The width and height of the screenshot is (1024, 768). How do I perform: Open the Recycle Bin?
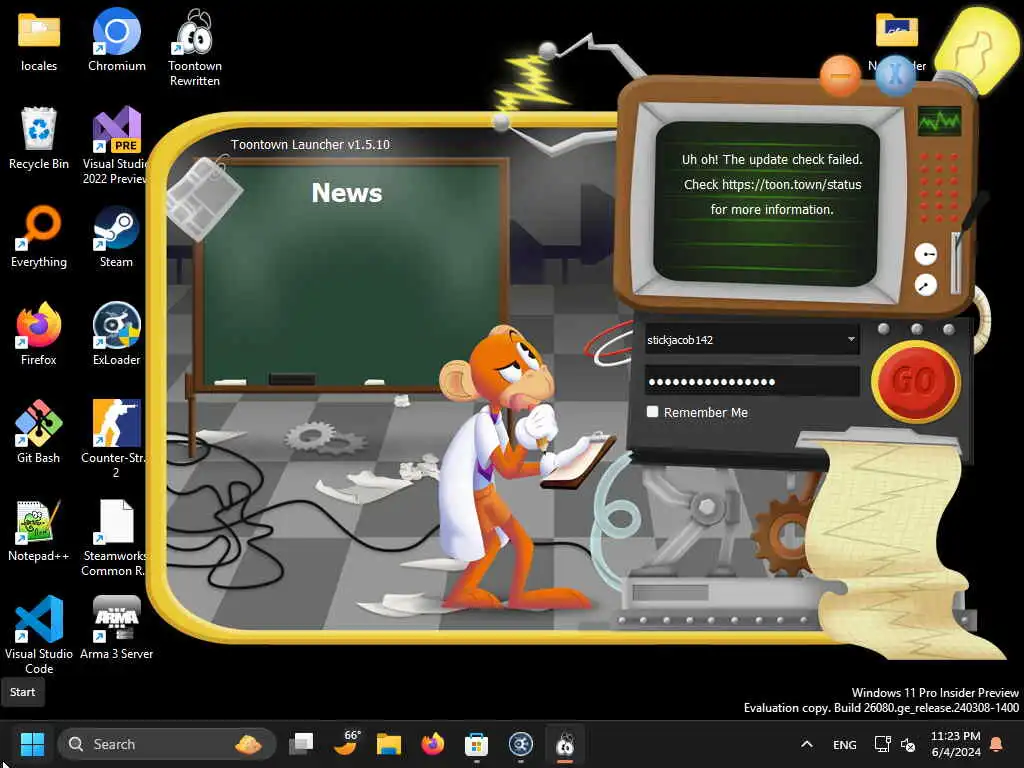click(39, 138)
